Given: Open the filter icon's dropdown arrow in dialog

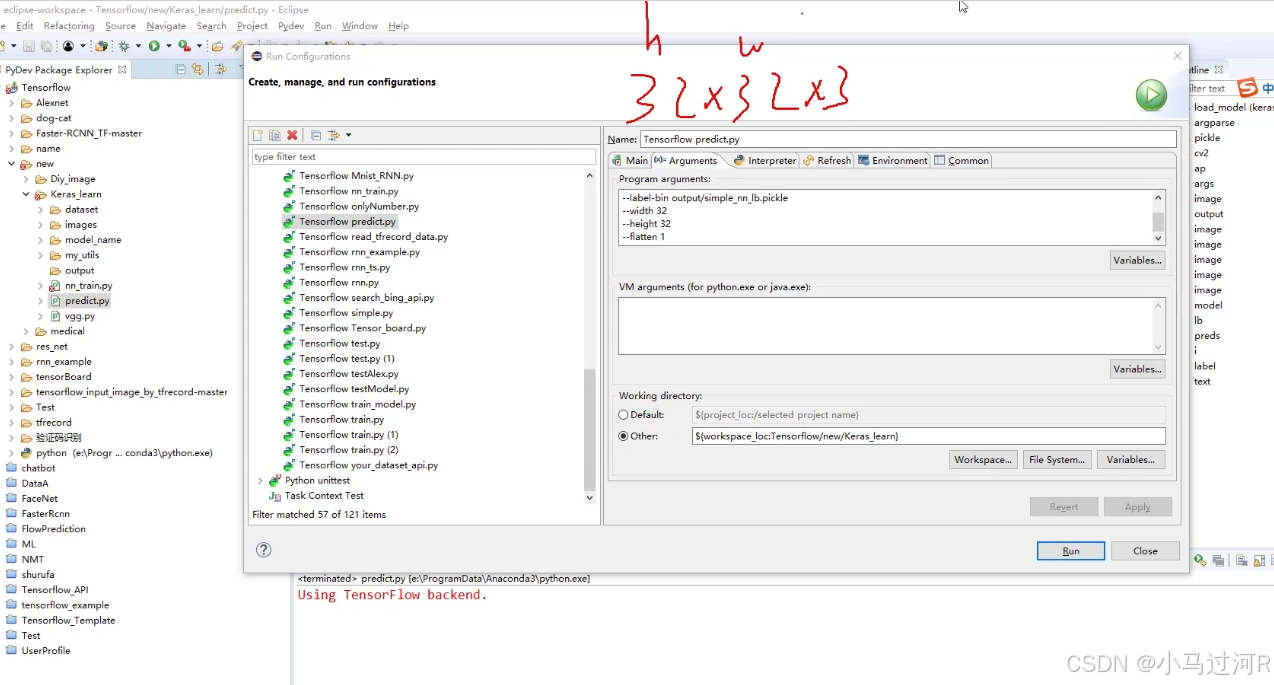Looking at the screenshot, I should (x=348, y=135).
